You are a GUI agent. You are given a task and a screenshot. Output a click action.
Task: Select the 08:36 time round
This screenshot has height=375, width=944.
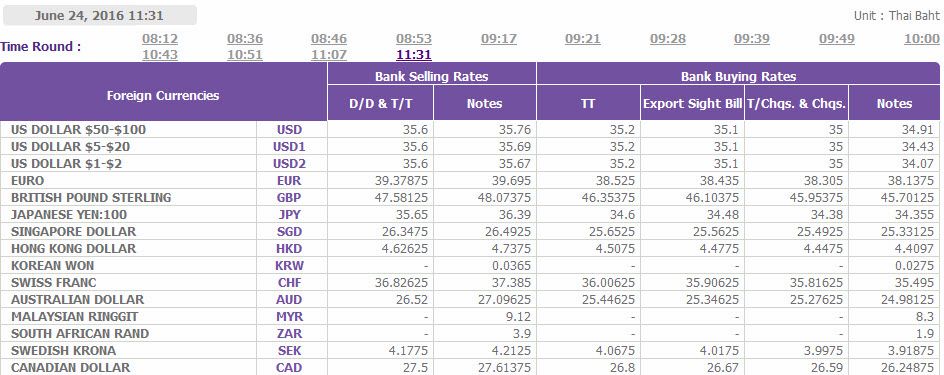(245, 39)
